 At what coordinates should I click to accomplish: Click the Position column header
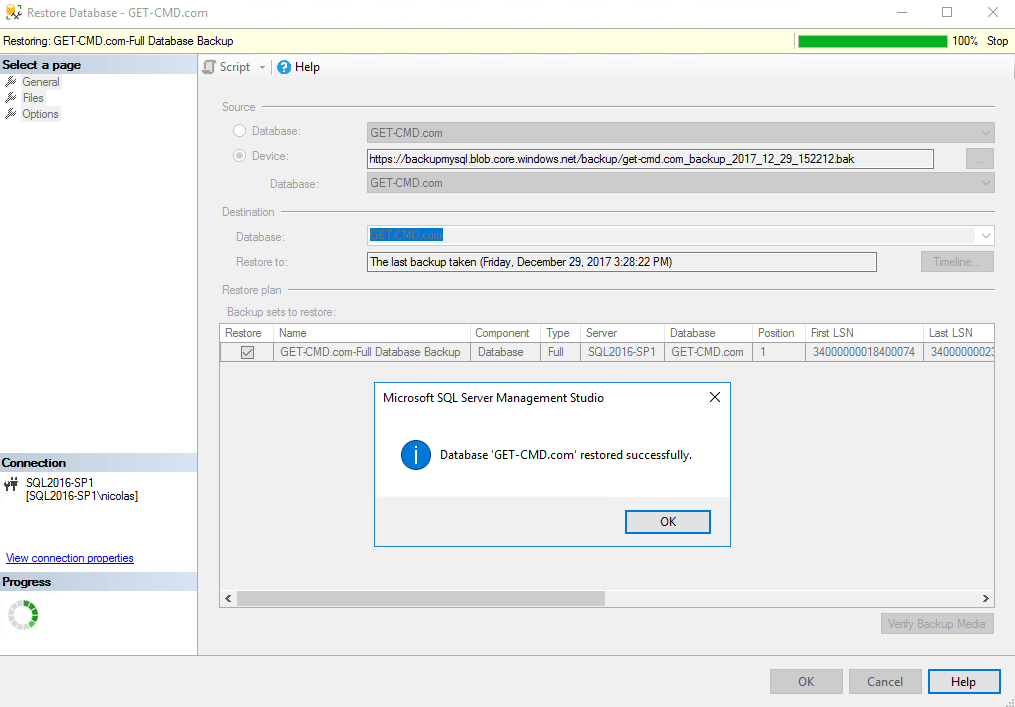point(779,333)
